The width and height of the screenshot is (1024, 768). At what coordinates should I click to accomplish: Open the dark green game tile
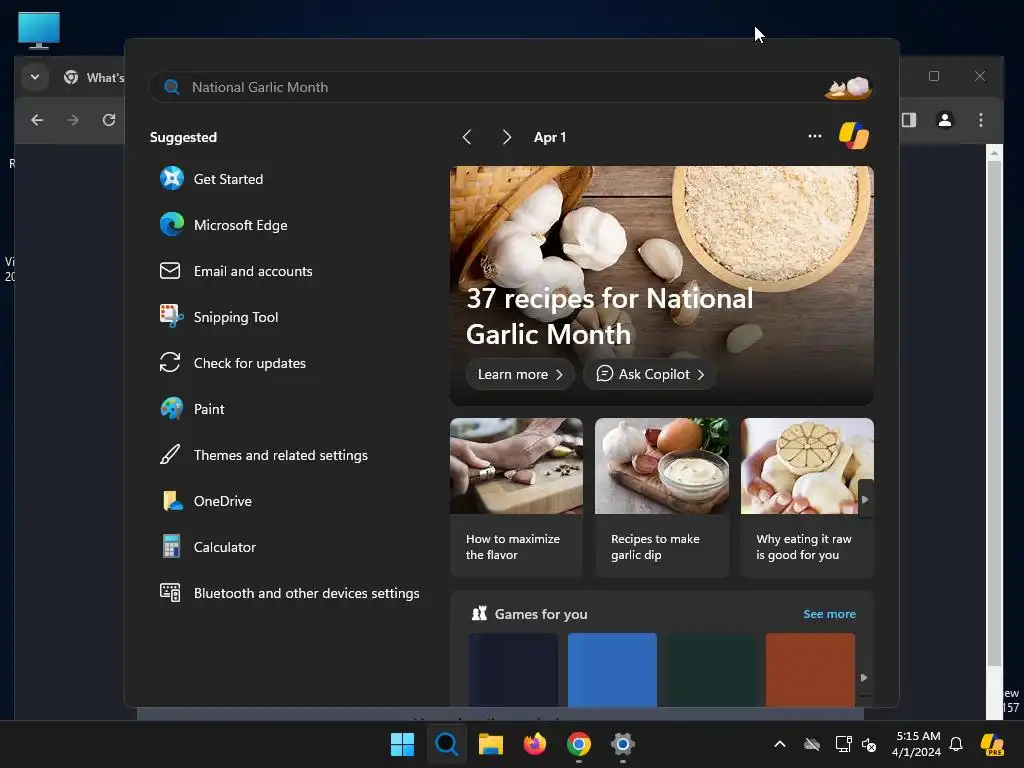click(711, 669)
